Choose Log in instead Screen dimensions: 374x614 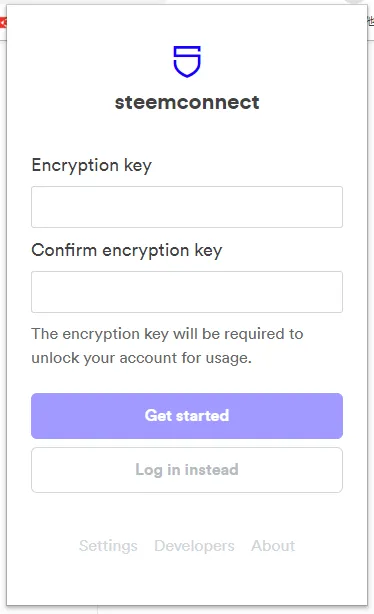tap(187, 470)
